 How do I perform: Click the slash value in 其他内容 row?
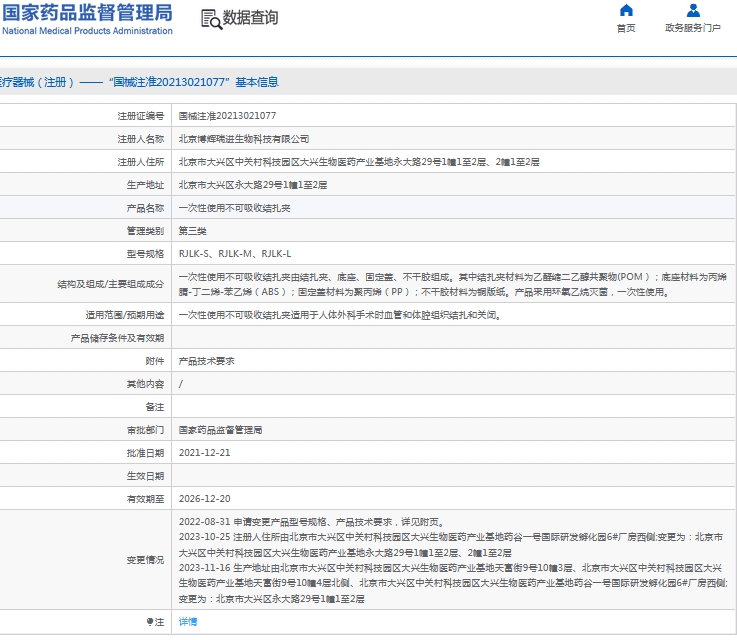(x=181, y=384)
